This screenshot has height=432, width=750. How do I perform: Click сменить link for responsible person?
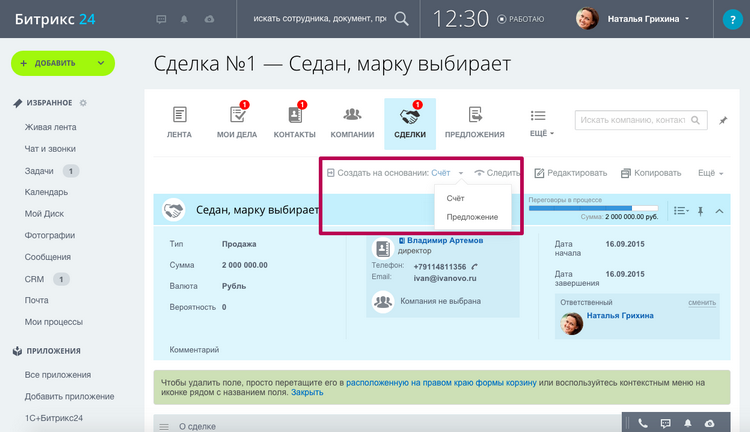click(x=702, y=302)
